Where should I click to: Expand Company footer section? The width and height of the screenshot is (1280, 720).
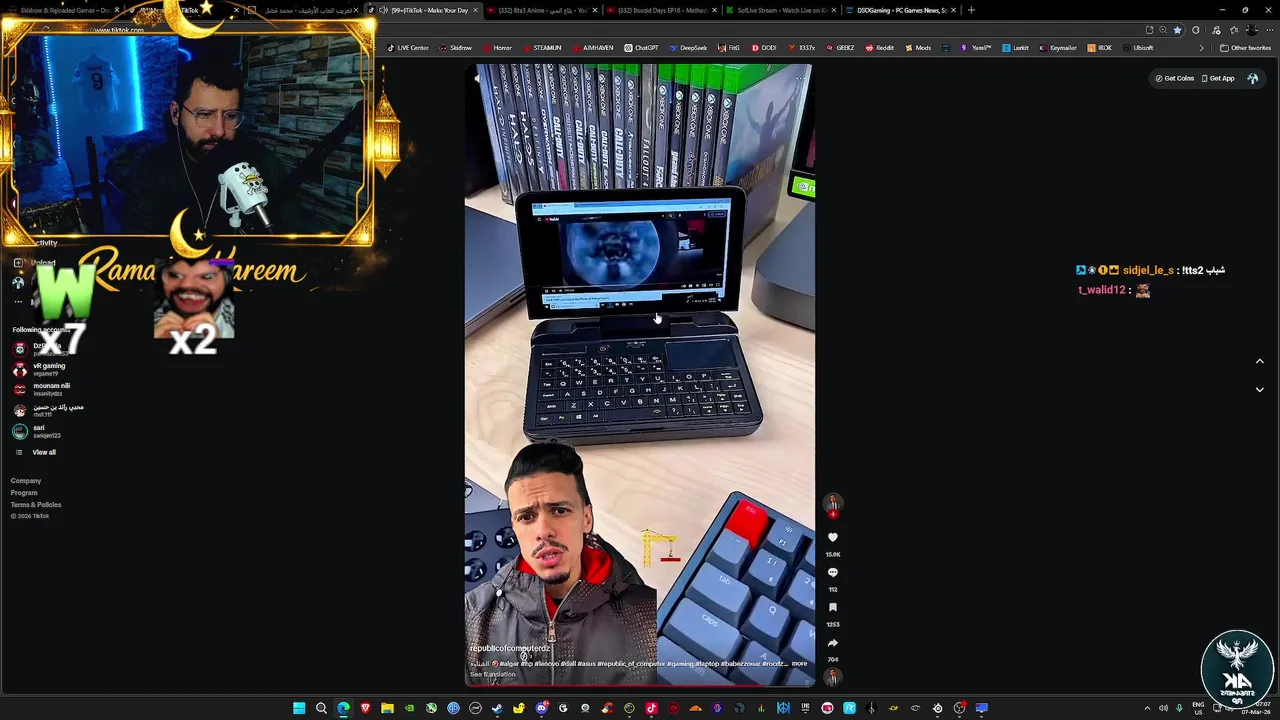coord(26,481)
